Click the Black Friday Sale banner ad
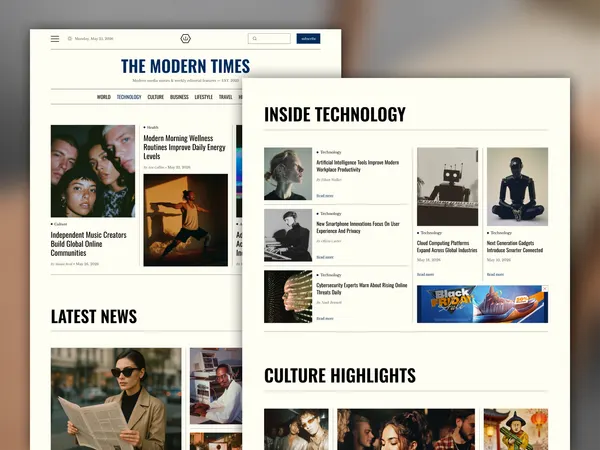 pos(482,304)
